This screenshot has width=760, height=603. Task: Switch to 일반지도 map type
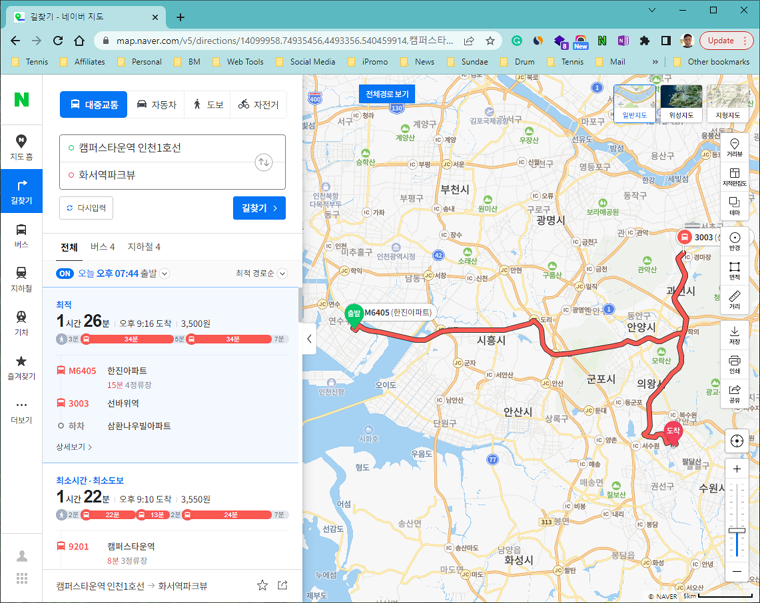(634, 103)
